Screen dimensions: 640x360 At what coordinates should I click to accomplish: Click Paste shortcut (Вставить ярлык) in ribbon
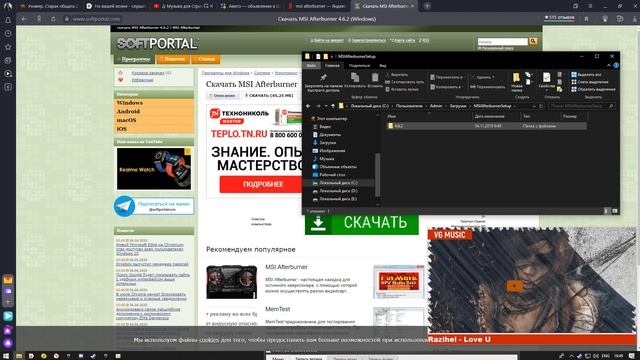coord(402,89)
